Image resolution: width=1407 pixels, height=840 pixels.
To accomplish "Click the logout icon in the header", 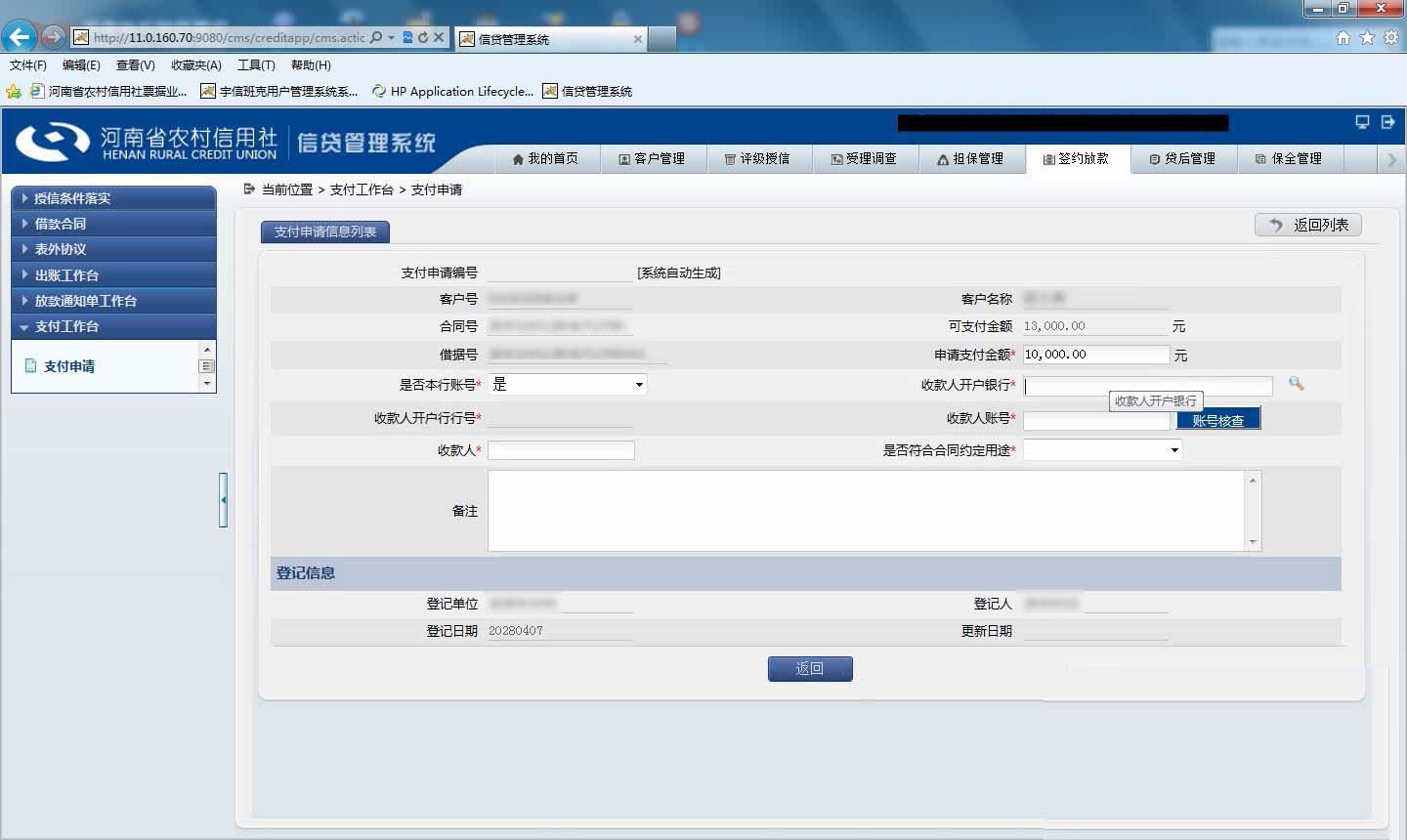I will [1387, 122].
